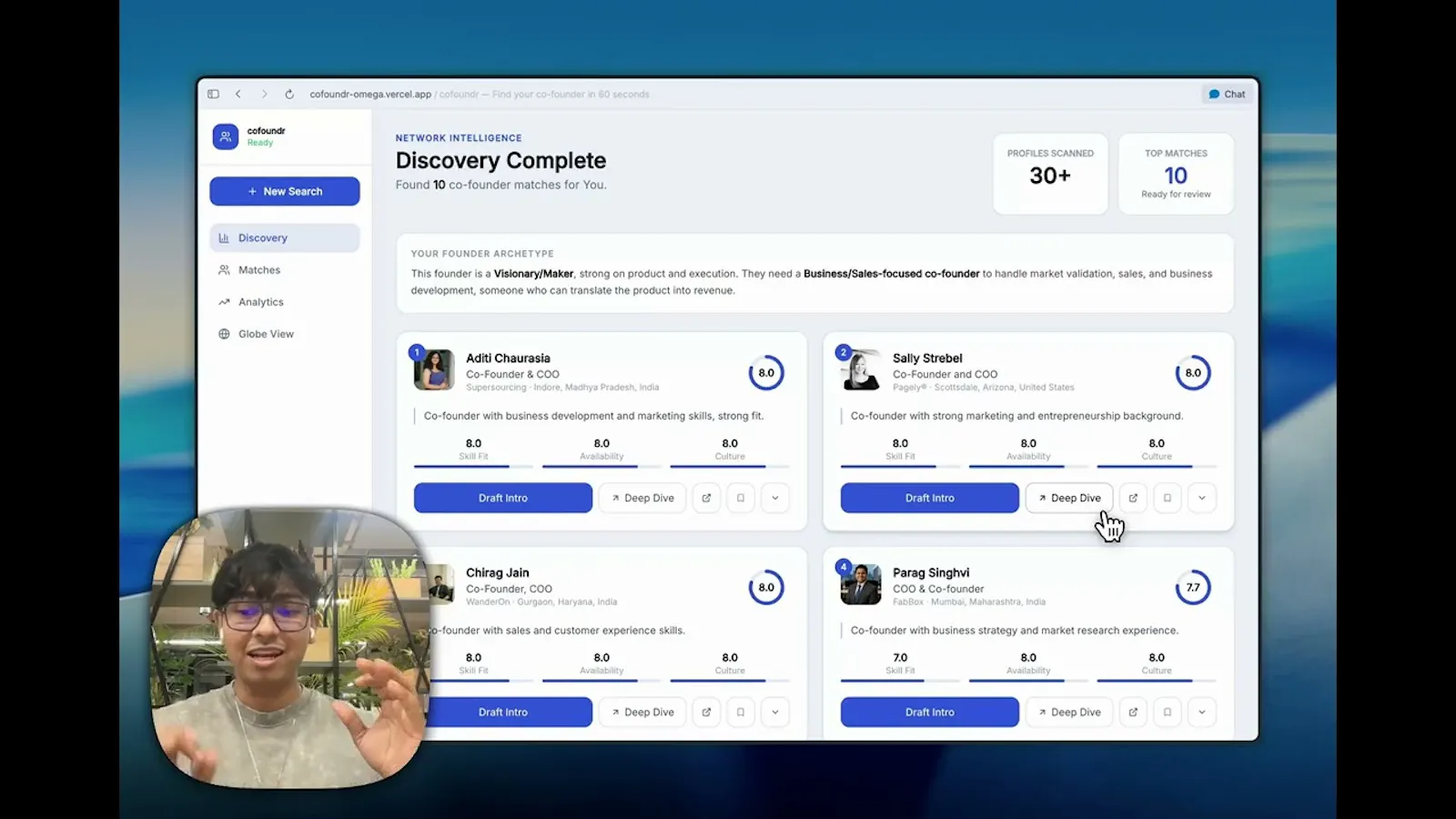Click the cofoundr logo icon
This screenshot has width=1456, height=819.
coord(226,136)
